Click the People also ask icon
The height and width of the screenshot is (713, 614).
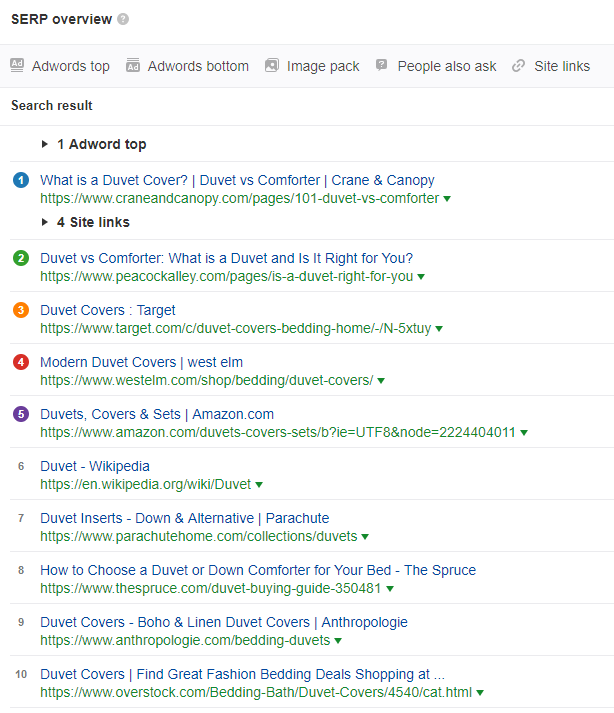(x=381, y=65)
